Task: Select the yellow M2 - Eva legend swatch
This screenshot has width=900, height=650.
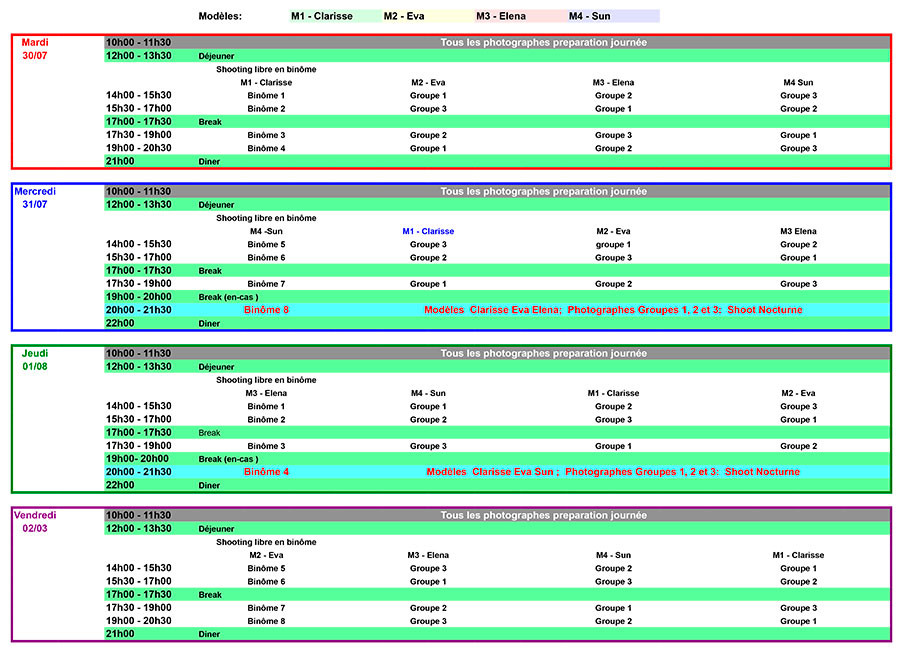Action: click(415, 16)
